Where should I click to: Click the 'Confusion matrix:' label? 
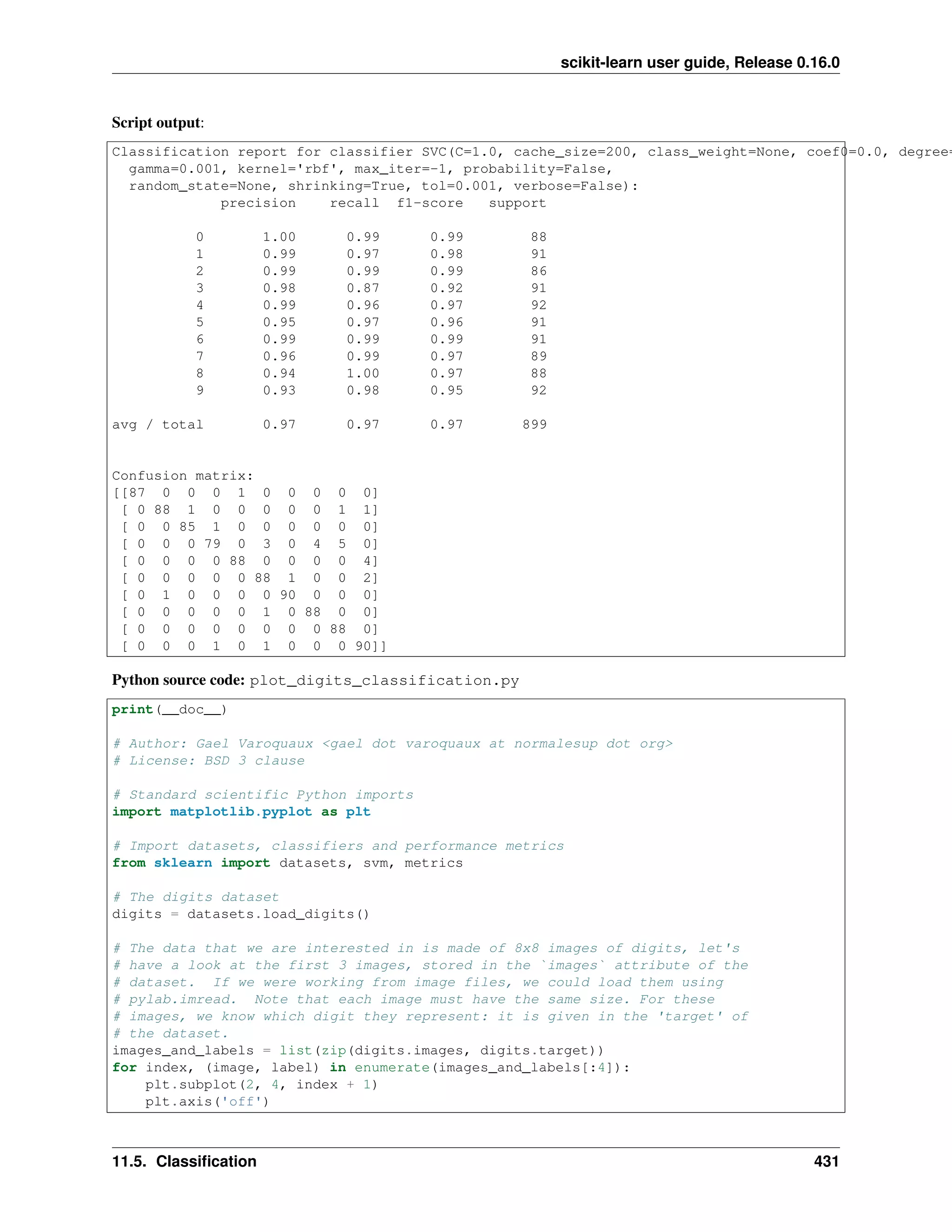[x=182, y=476]
